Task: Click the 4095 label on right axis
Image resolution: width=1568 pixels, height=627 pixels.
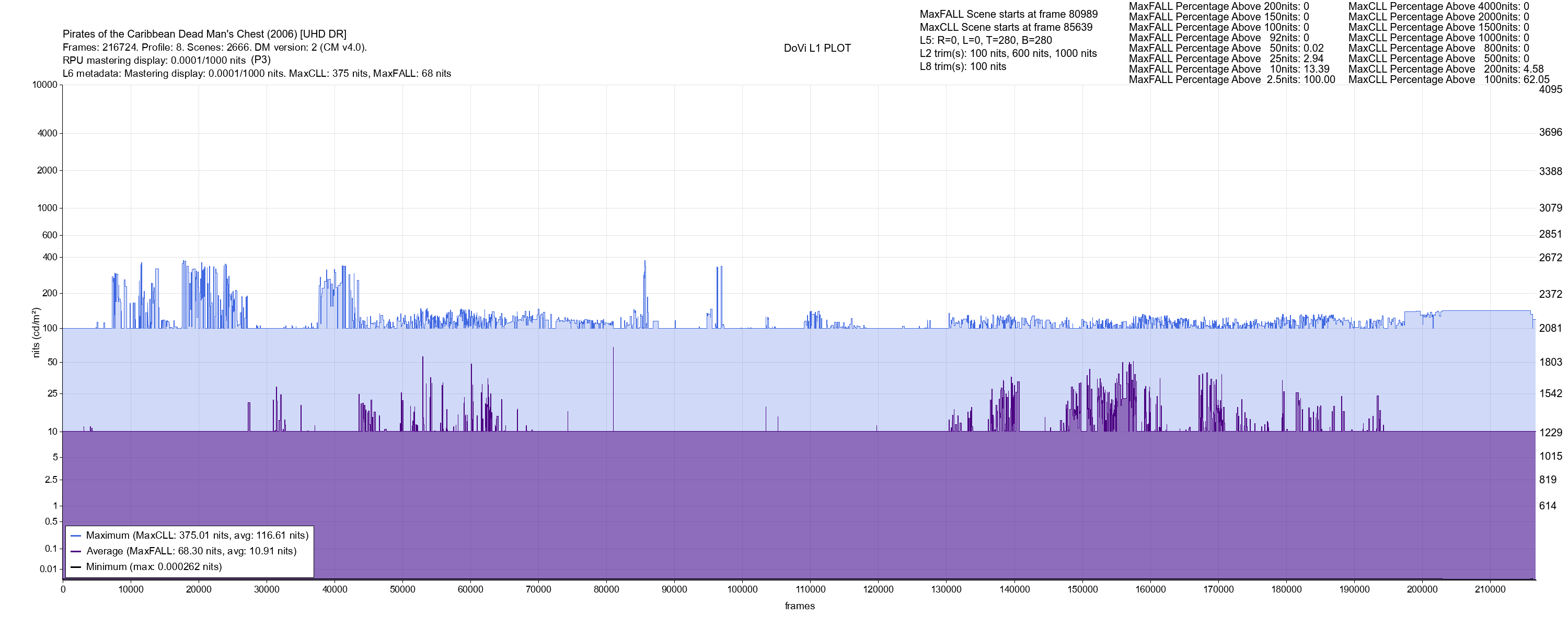Action: (x=1550, y=89)
